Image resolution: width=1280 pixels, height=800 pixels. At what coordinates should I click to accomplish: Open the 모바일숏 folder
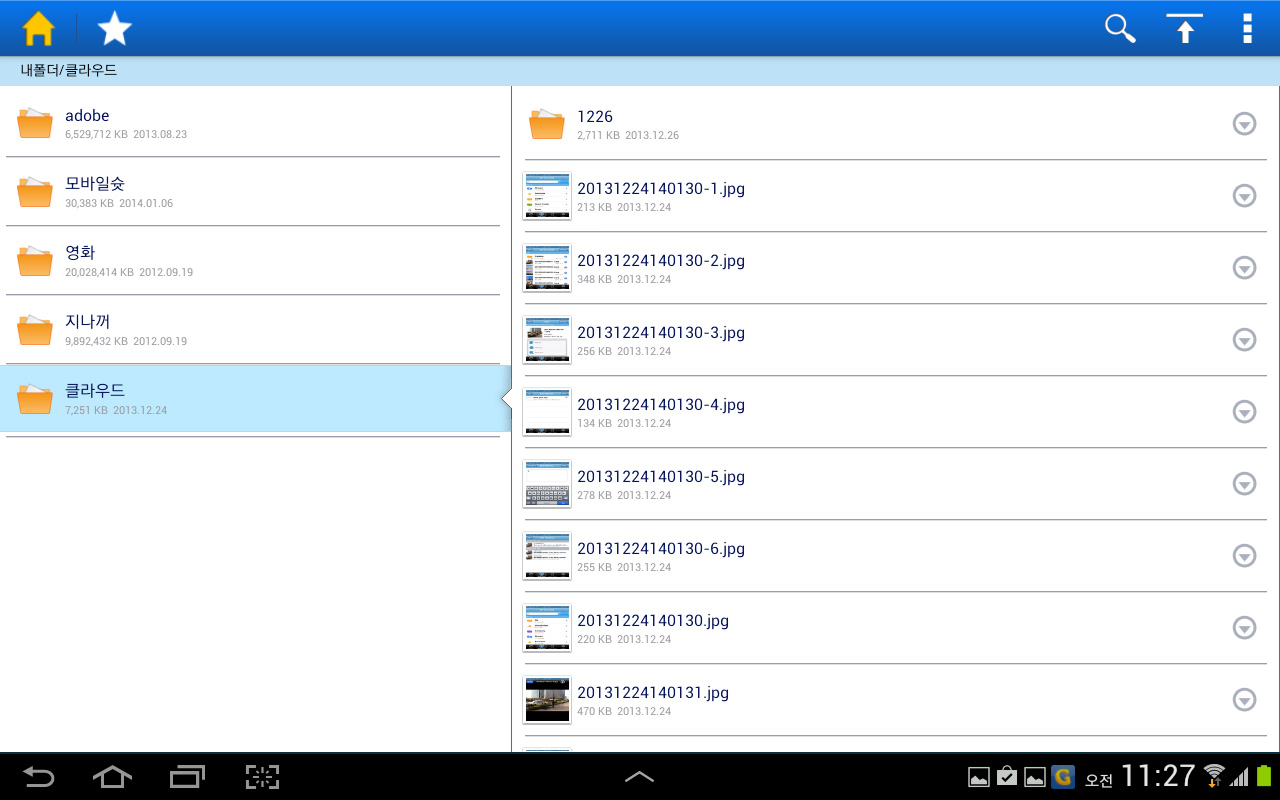[x=253, y=192]
